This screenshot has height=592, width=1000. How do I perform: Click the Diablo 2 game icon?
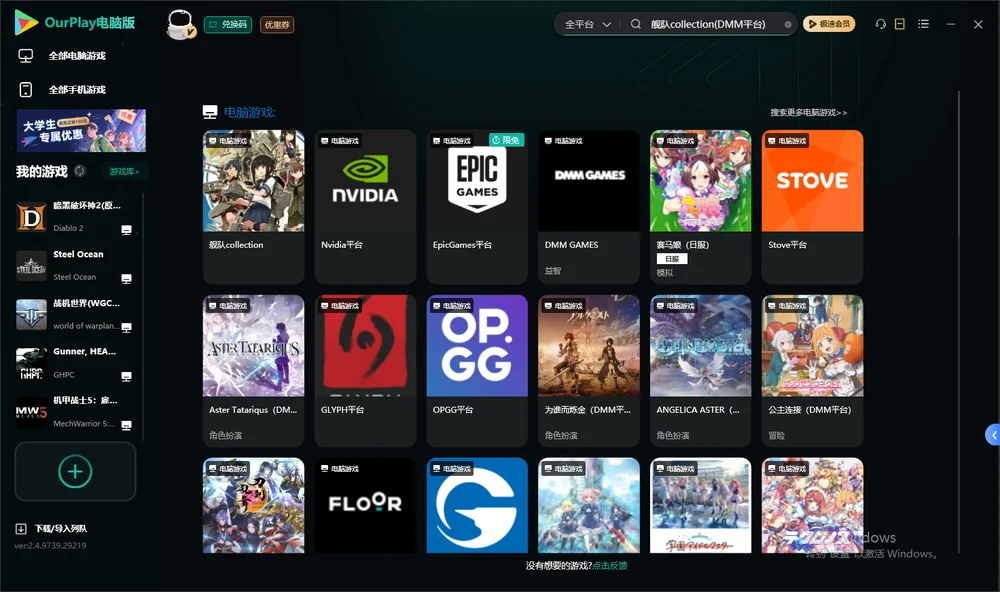(31, 217)
